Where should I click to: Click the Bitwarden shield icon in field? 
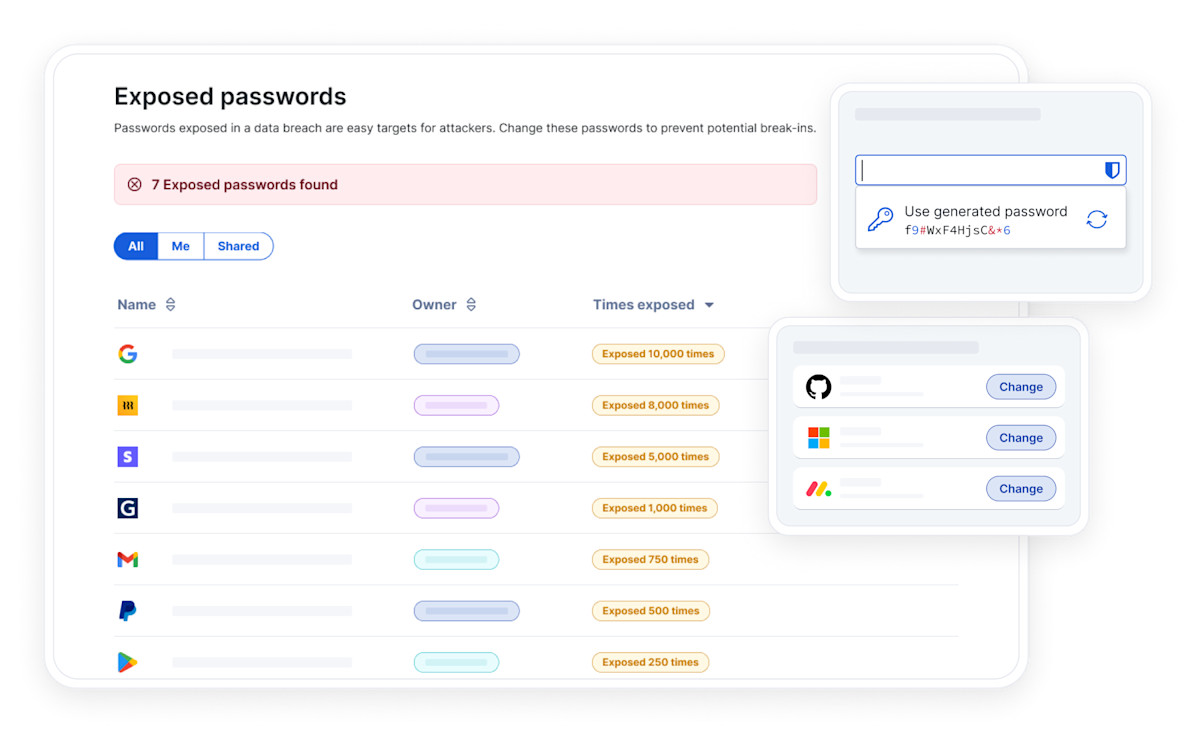click(x=1111, y=171)
